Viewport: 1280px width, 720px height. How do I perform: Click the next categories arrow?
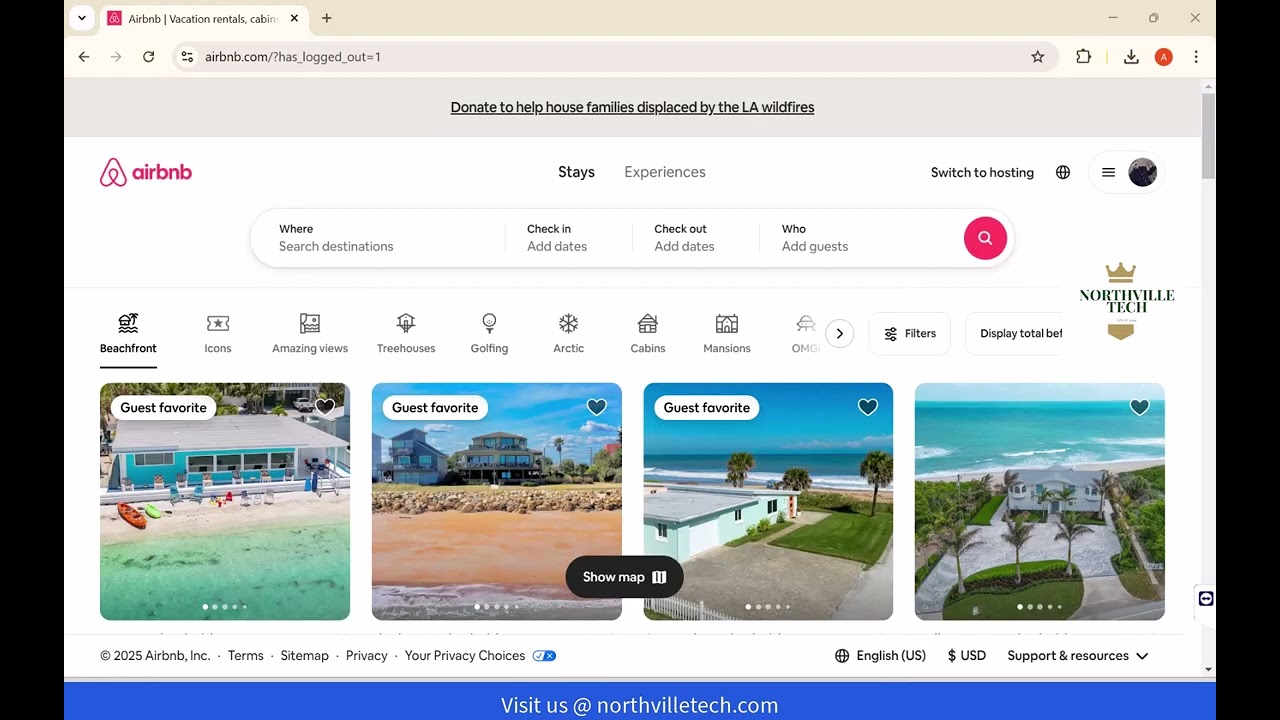click(x=840, y=334)
